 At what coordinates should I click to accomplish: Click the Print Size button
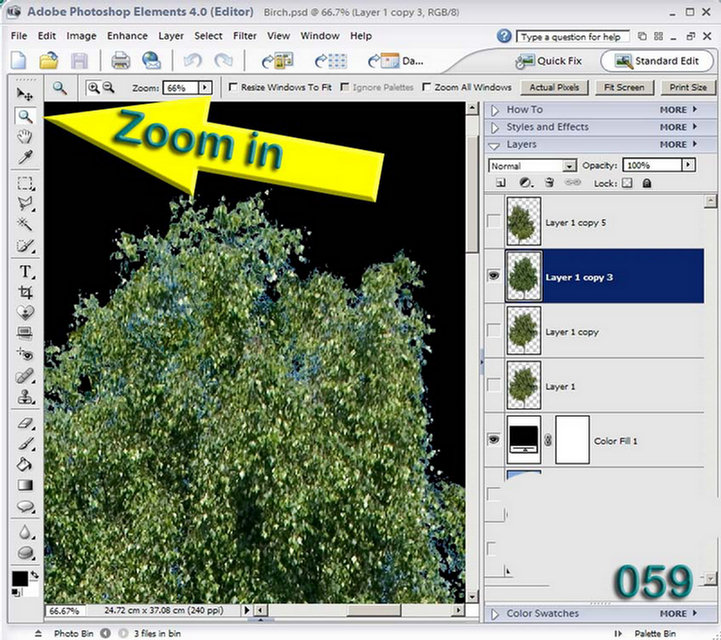click(688, 87)
